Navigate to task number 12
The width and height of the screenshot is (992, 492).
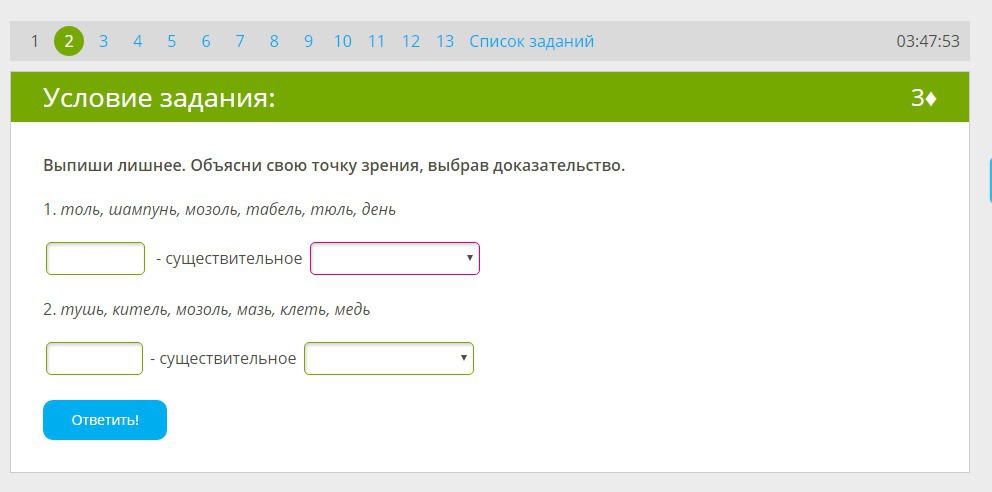point(411,41)
